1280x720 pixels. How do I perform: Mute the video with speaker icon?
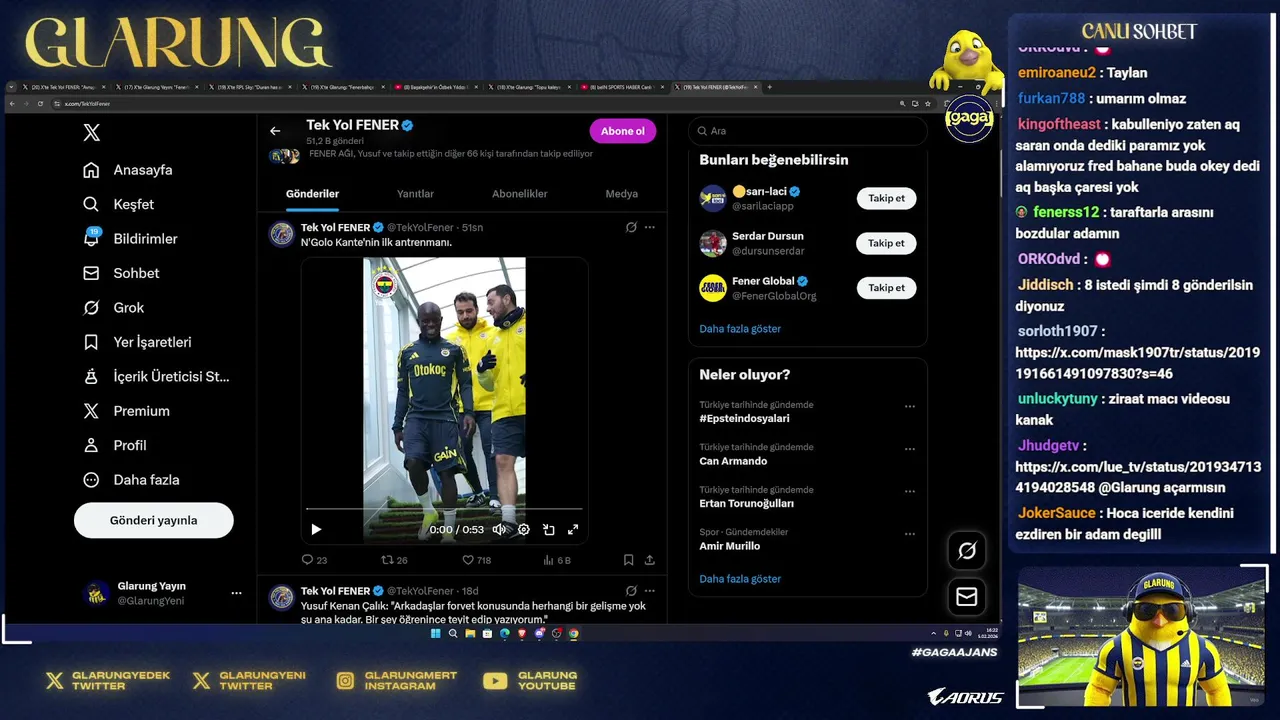[x=499, y=530]
